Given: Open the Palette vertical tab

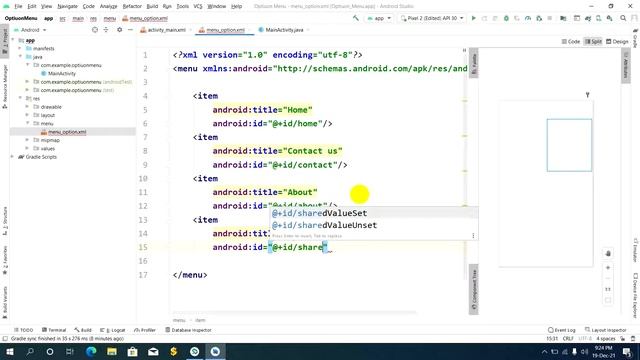Looking at the screenshot, I should pyautogui.click(x=473, y=64).
